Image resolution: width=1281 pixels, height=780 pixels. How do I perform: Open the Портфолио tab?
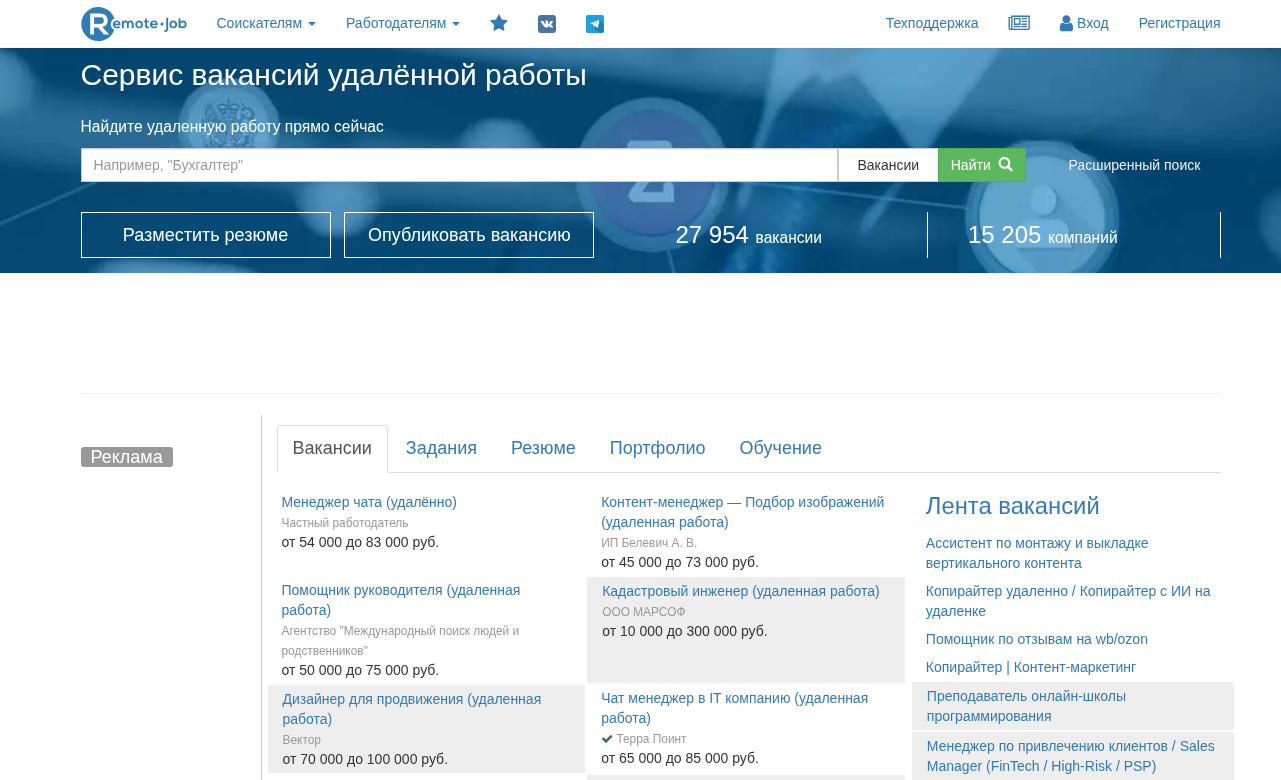coord(657,448)
